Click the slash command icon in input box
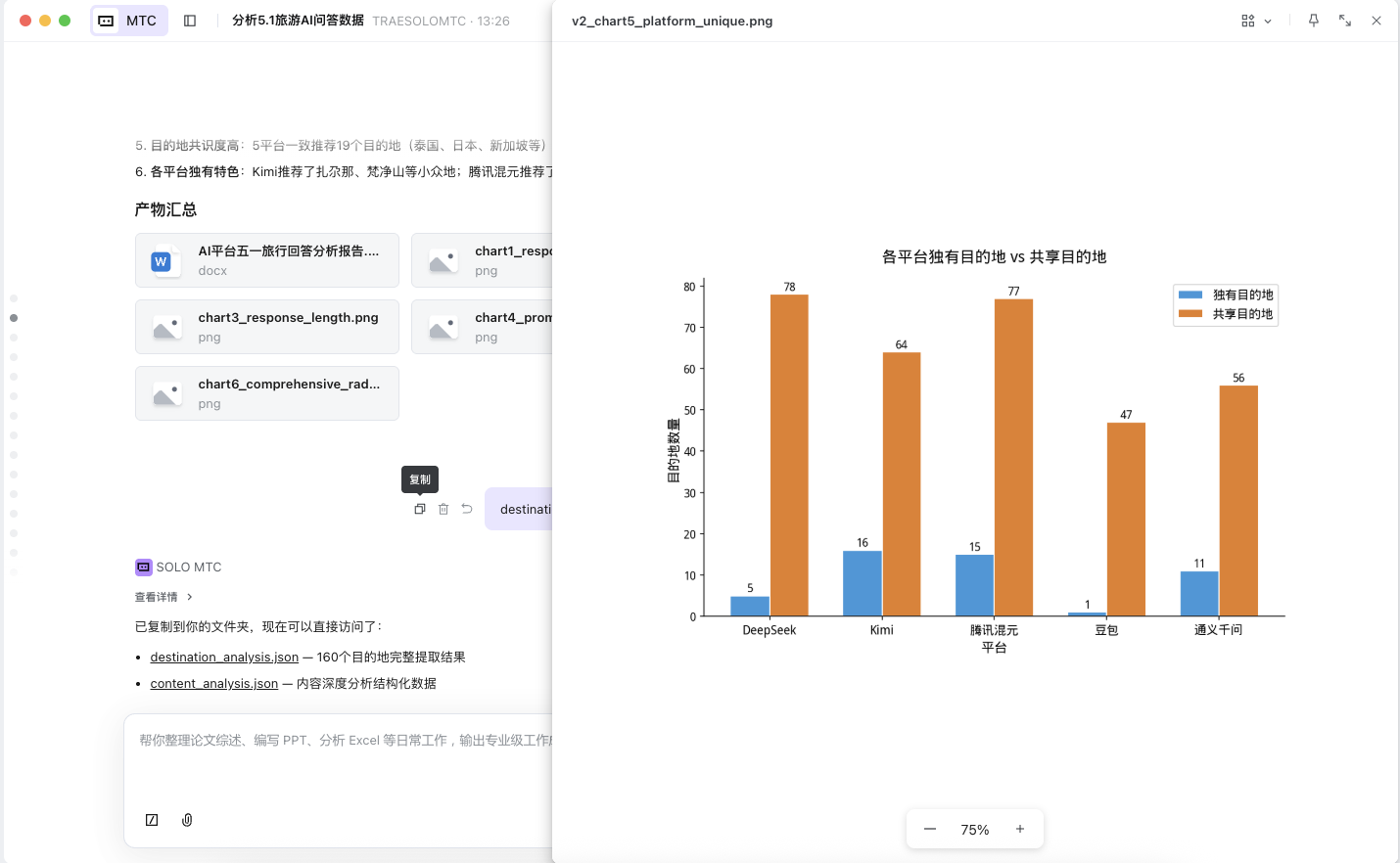Viewport: 1400px width, 863px height. coord(152,820)
